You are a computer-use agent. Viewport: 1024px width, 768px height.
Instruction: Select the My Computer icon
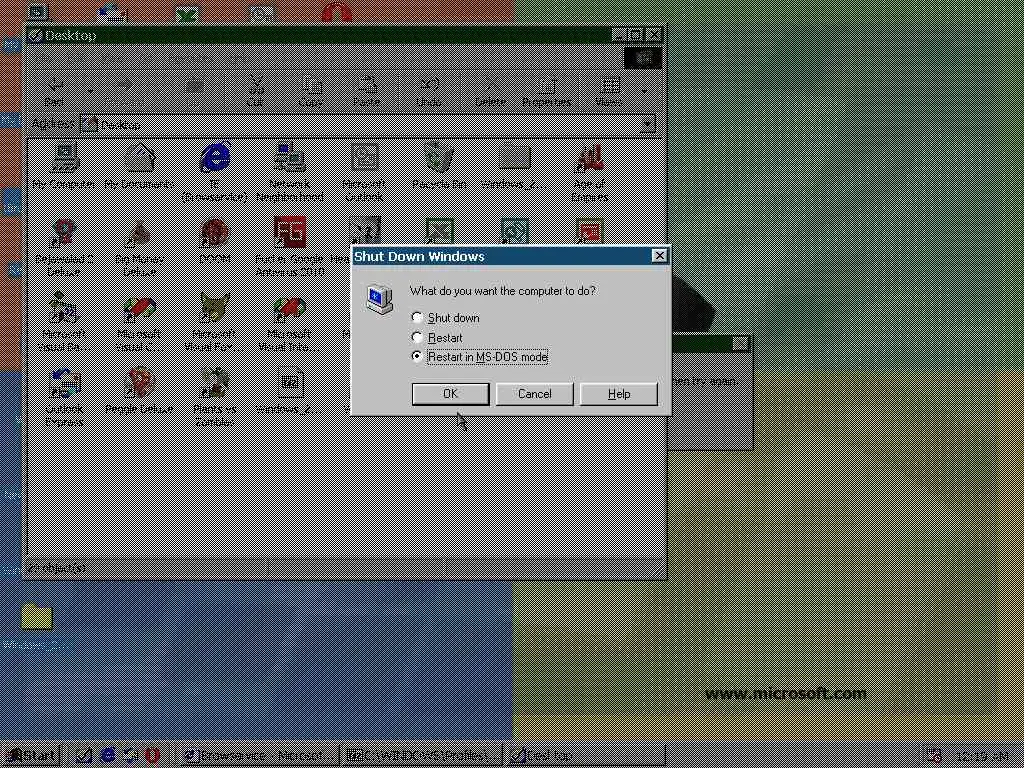pos(64,167)
